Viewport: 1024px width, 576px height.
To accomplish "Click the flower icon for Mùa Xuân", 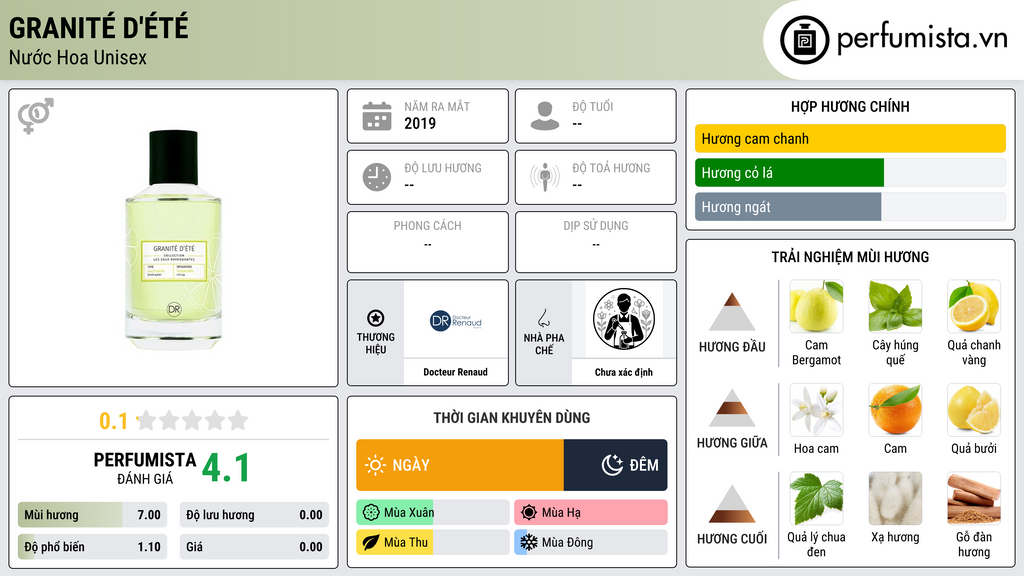I will 371,513.
